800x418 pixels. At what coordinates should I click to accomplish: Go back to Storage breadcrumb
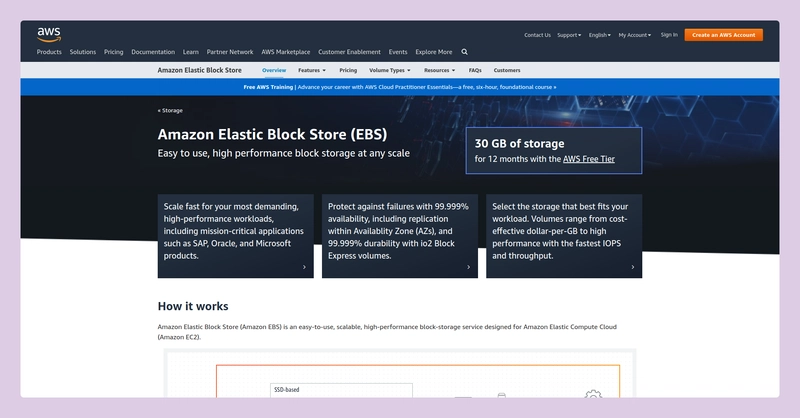click(x=170, y=110)
